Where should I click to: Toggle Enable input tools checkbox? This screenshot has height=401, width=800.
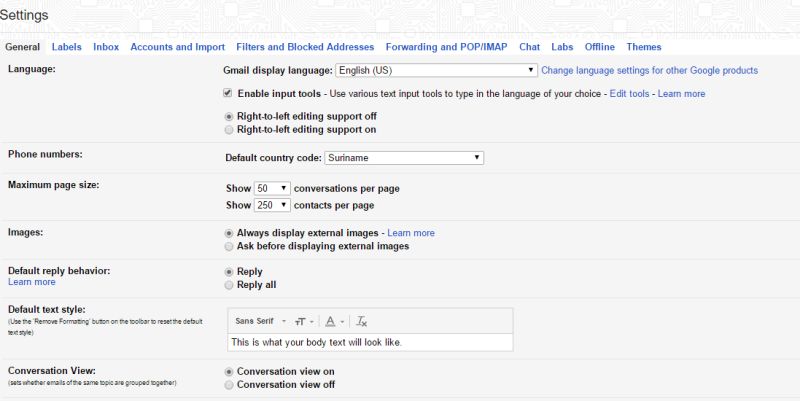click(228, 93)
